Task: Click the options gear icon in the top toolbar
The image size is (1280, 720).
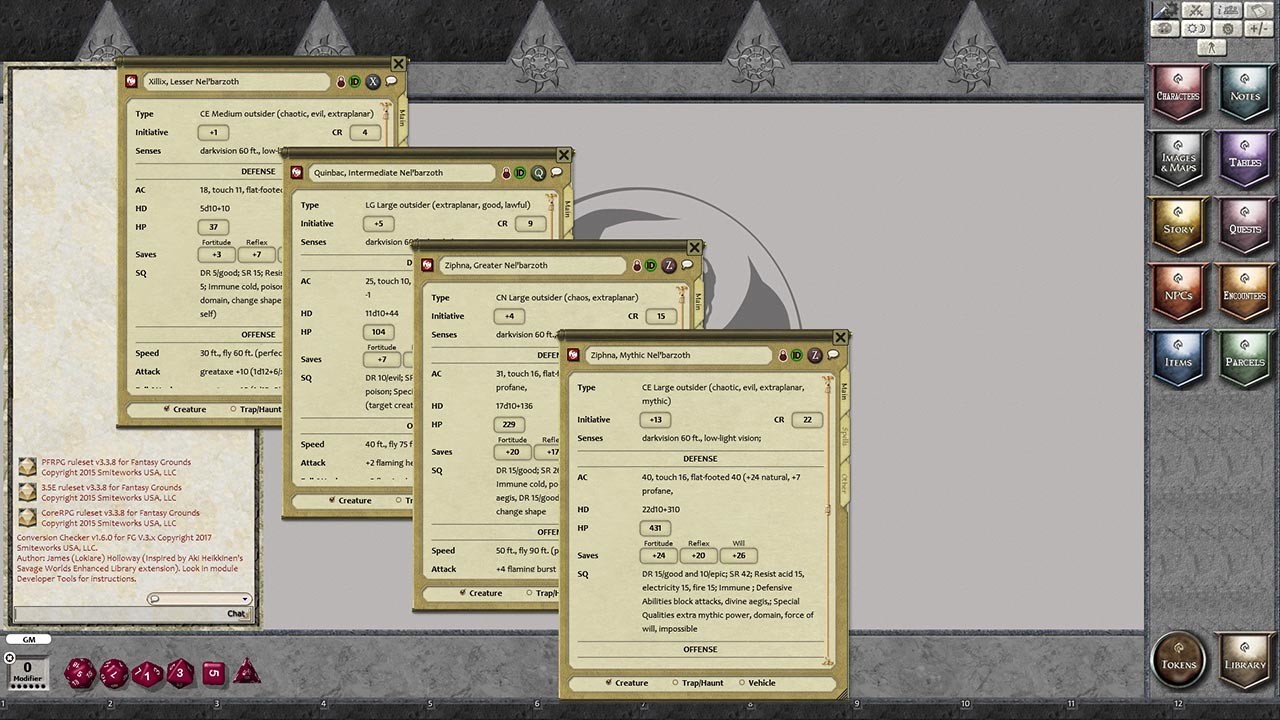Action: [1227, 28]
